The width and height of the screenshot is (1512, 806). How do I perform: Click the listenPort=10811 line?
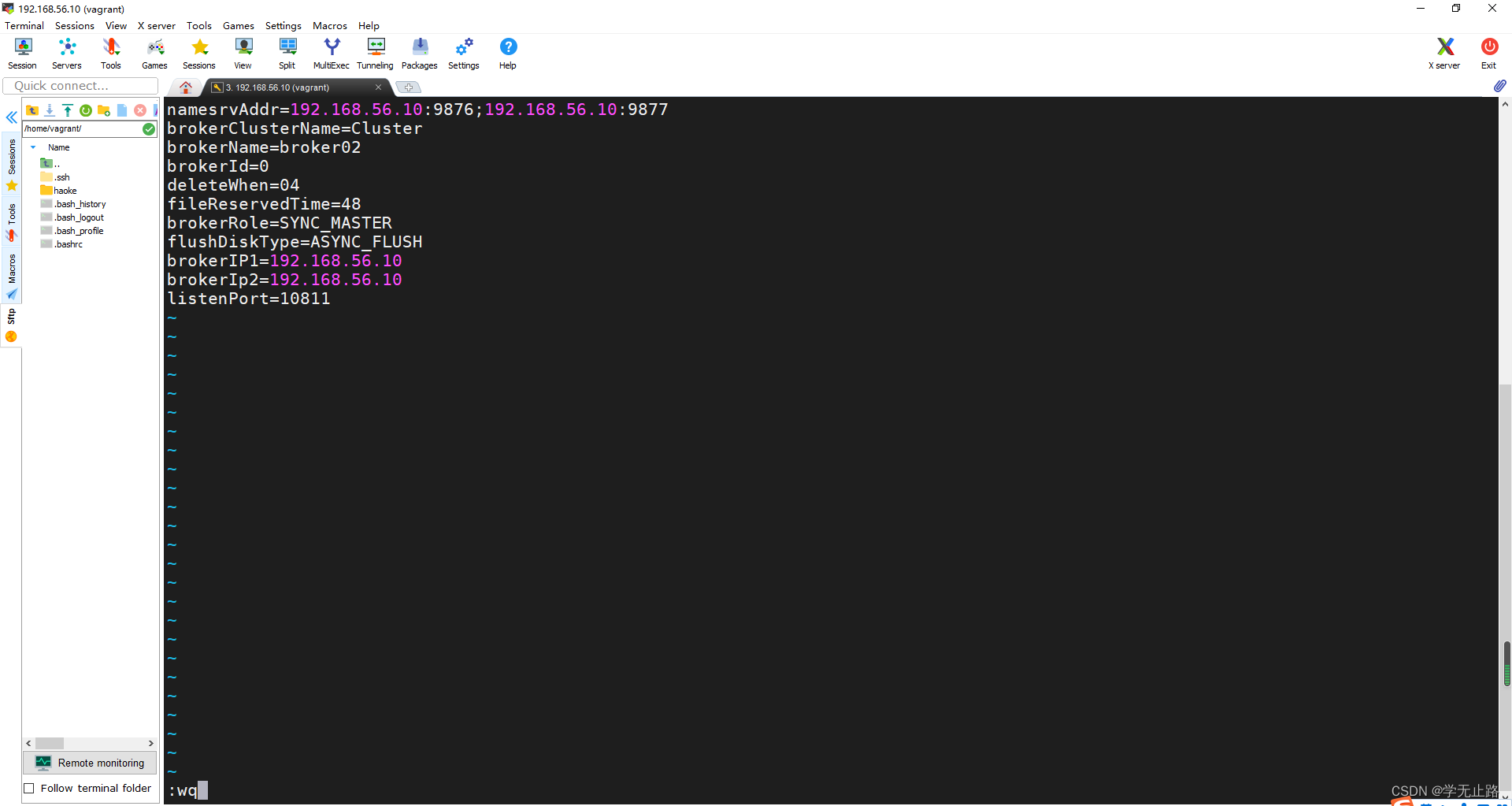[249, 299]
